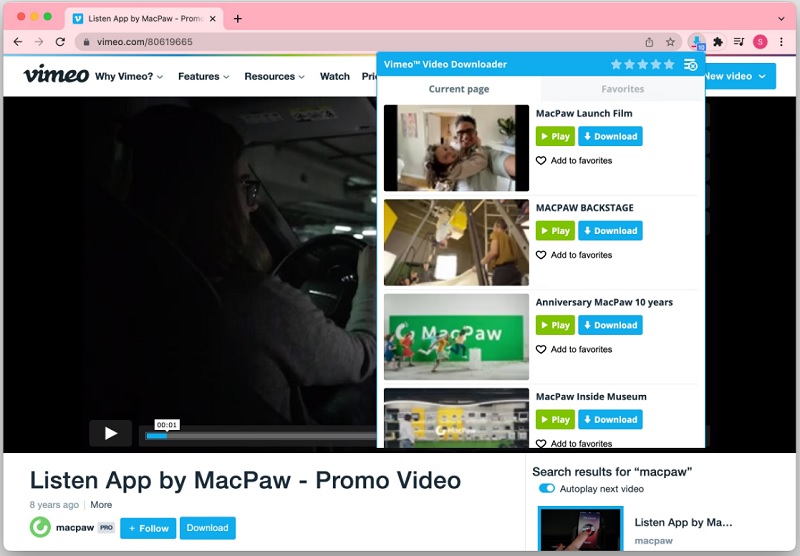
Task: Download Anniversary MacPaw 10 years
Action: pos(610,325)
